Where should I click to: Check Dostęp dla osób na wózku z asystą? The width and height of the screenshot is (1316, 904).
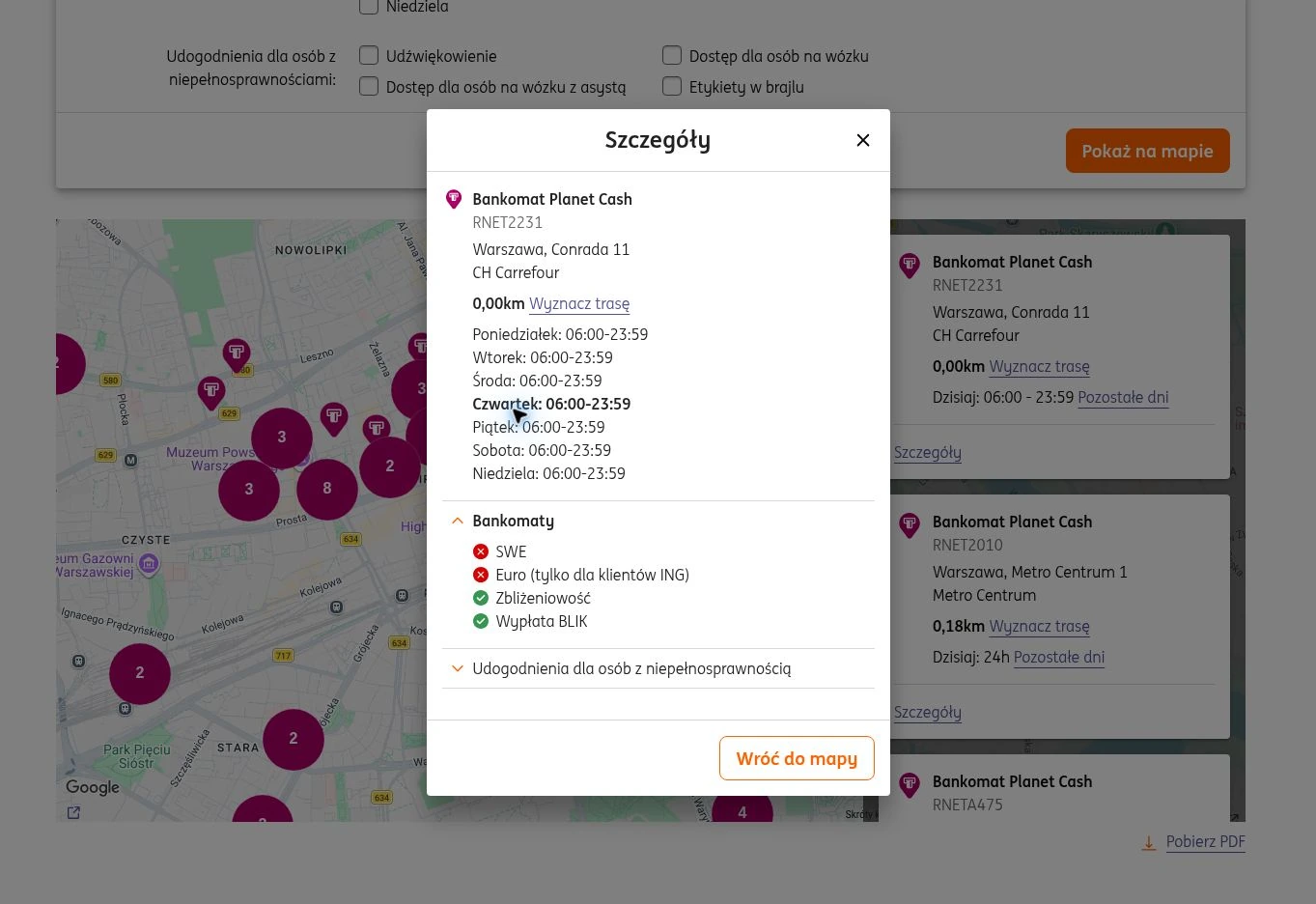[369, 87]
